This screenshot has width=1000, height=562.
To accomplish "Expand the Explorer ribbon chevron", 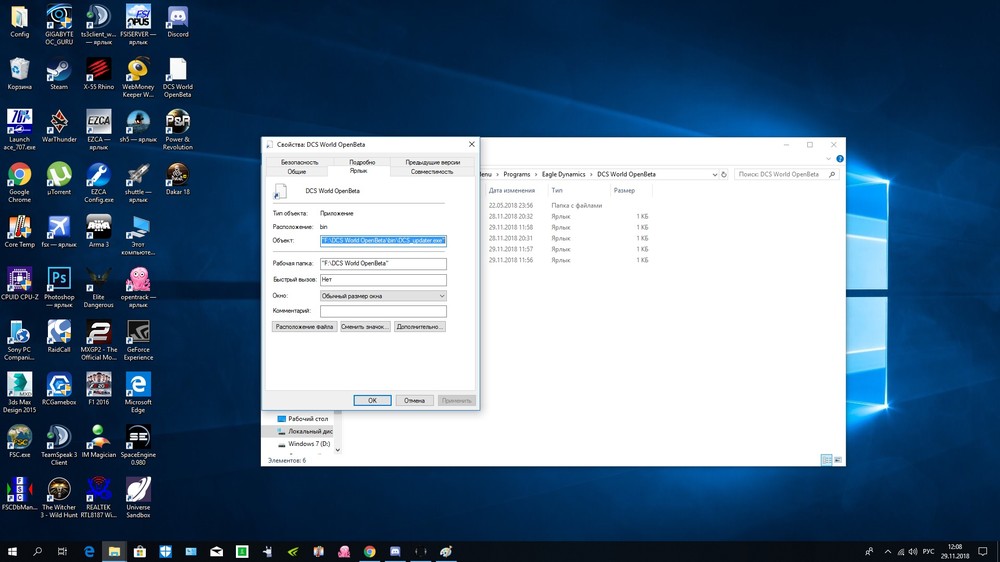I will 826,160.
